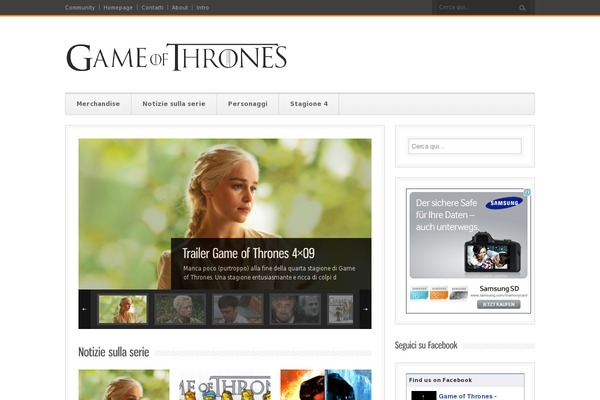Click the Seguici su Facebook heading
Screen dimensions: 600x400
pos(426,345)
